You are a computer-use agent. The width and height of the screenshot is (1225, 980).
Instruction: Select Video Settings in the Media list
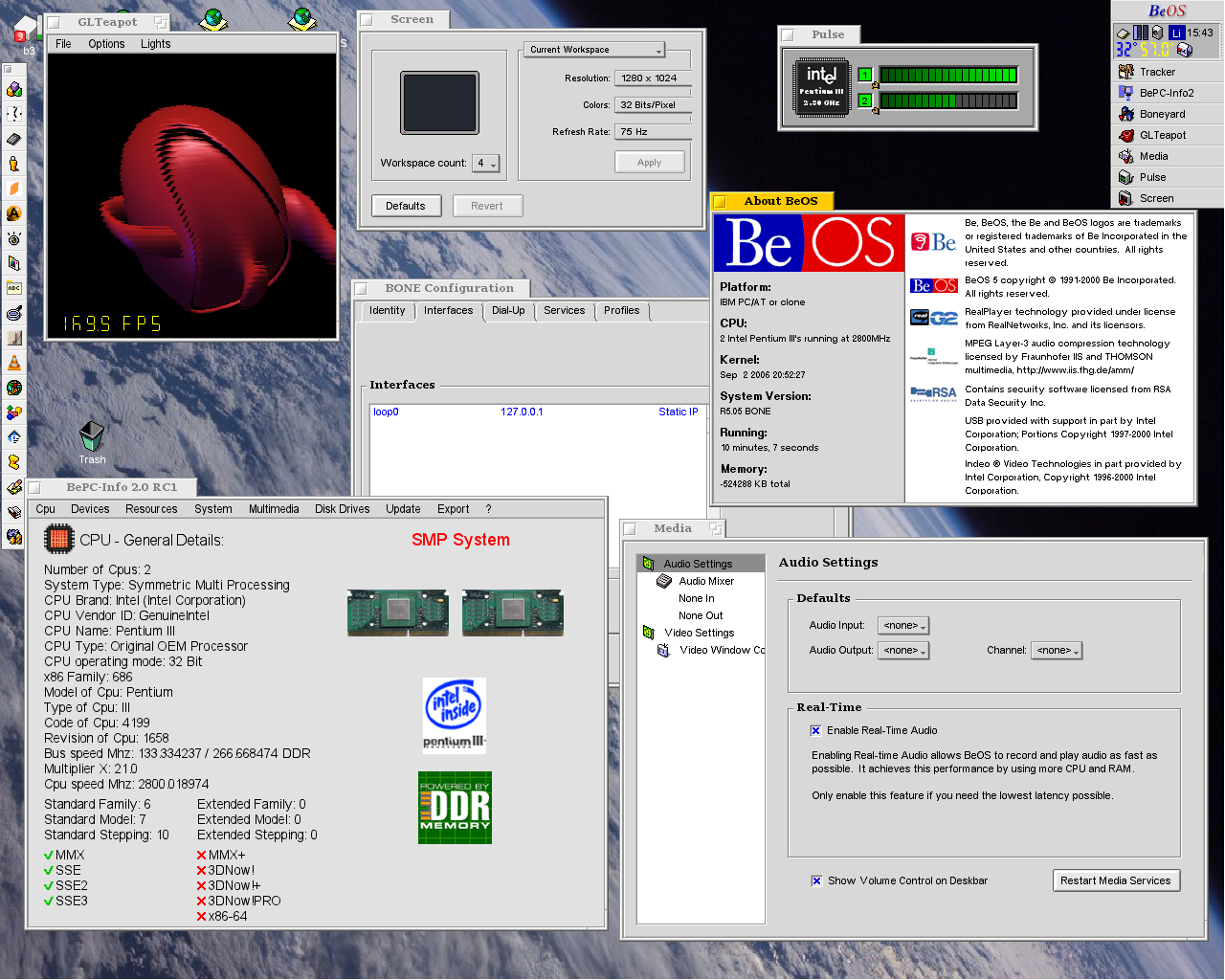699,633
